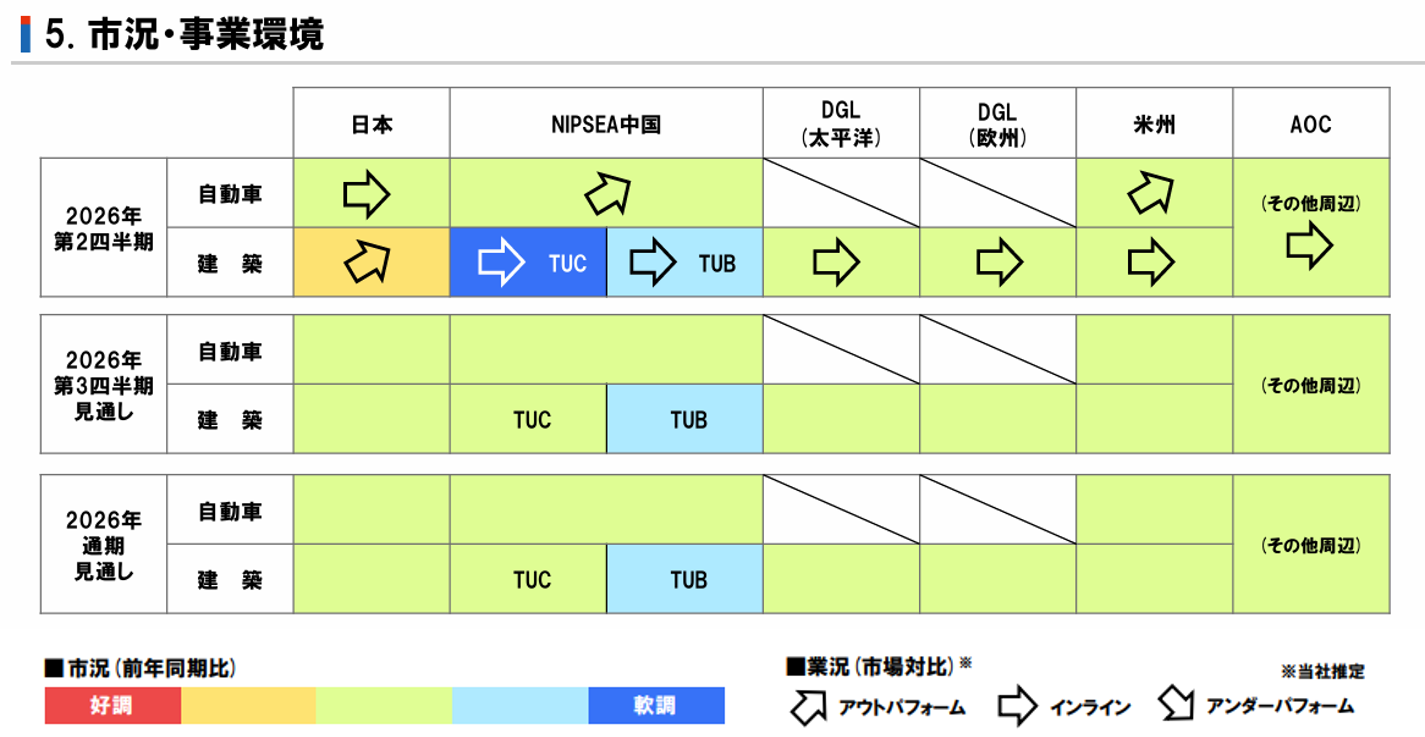Click the 建築 label in the 第2四半期 block
The height and width of the screenshot is (737, 1425).
(x=230, y=263)
